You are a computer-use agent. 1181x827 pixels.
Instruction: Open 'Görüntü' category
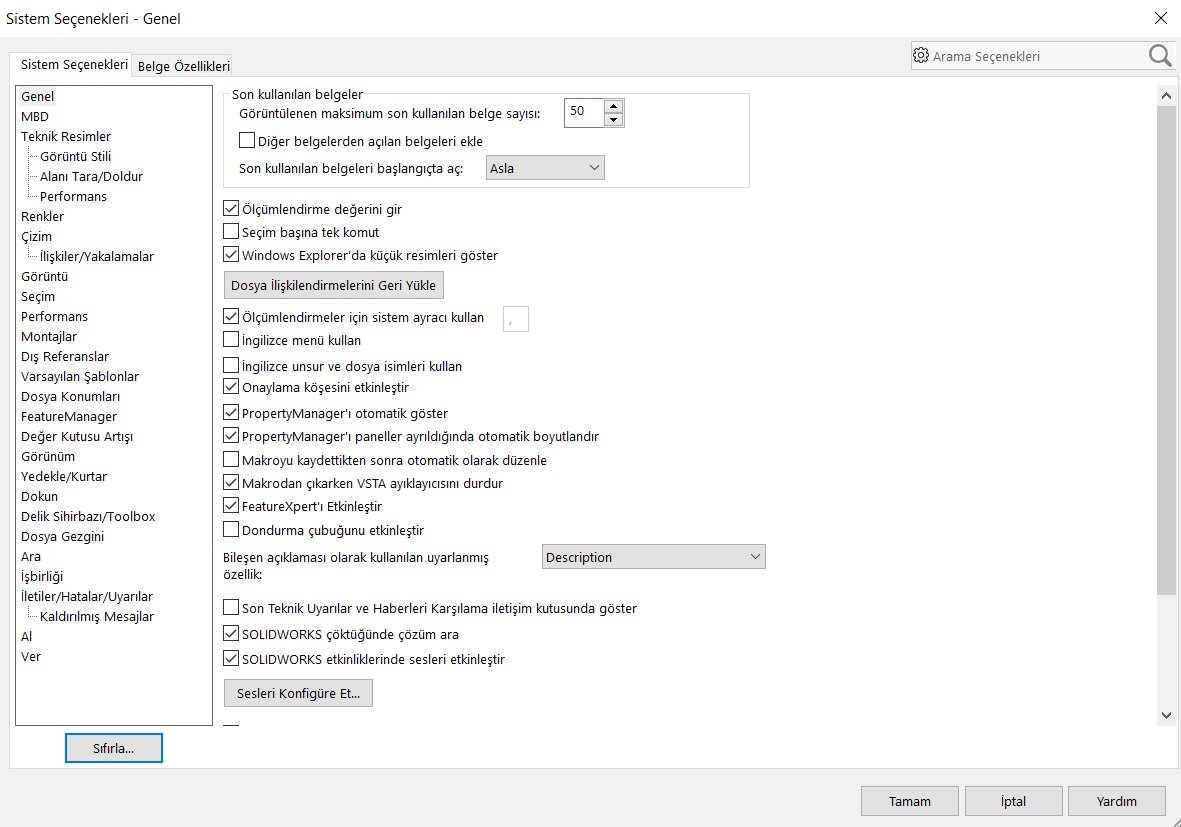(x=44, y=276)
